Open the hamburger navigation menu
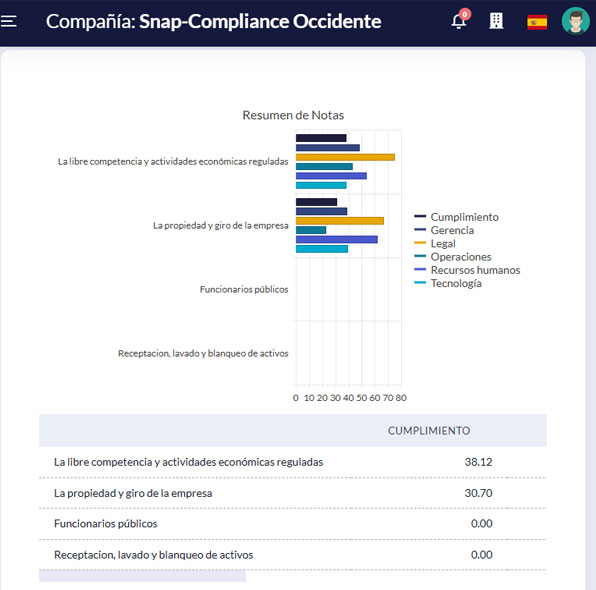 (8, 21)
